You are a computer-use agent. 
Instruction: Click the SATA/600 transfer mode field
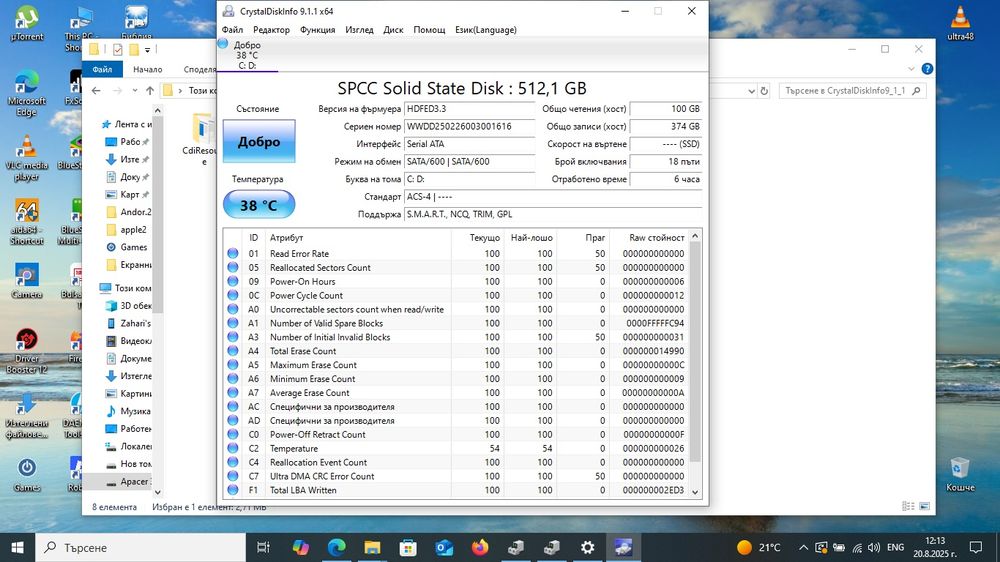(x=470, y=161)
